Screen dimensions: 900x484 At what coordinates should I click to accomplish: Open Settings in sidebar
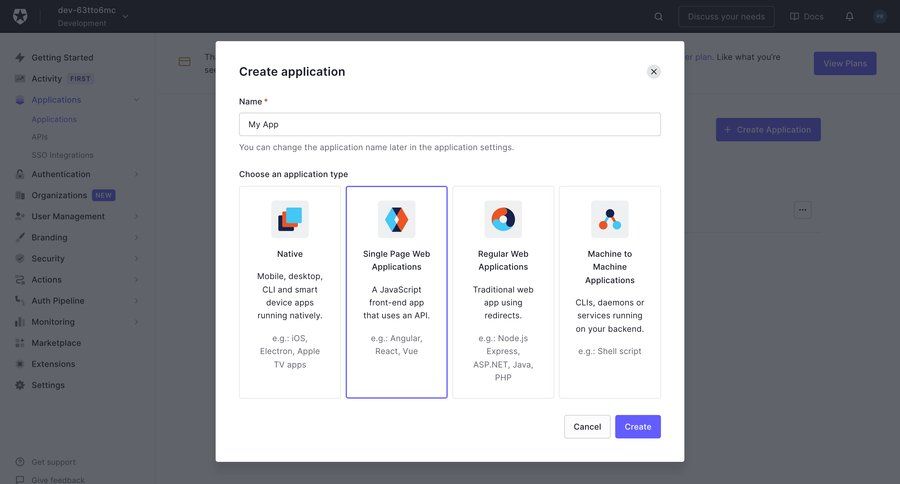[48, 385]
